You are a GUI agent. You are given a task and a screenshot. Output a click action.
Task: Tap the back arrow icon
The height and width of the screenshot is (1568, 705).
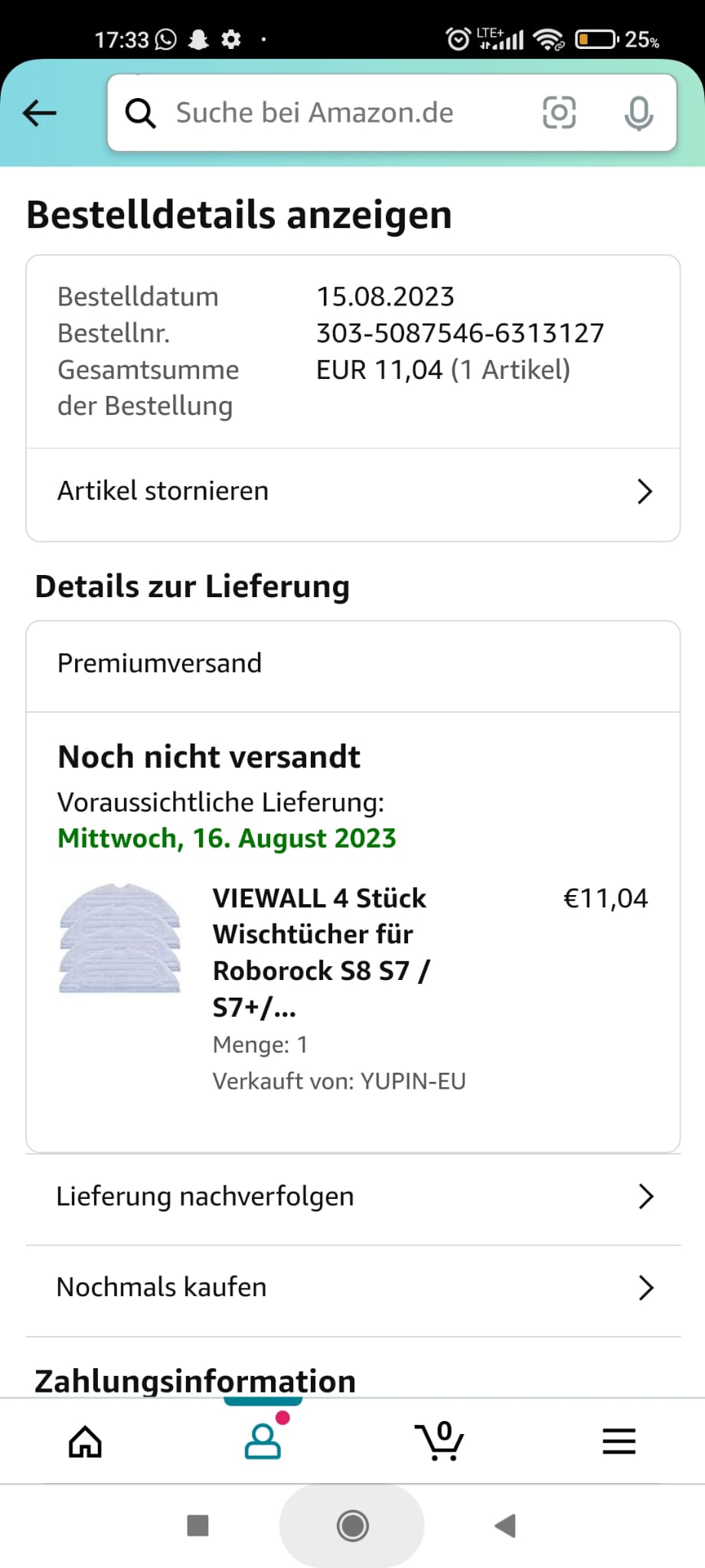click(x=40, y=113)
